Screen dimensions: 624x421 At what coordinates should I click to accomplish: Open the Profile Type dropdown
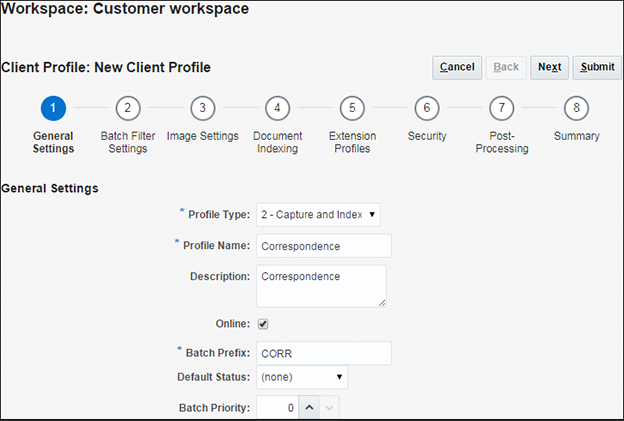click(x=318, y=214)
